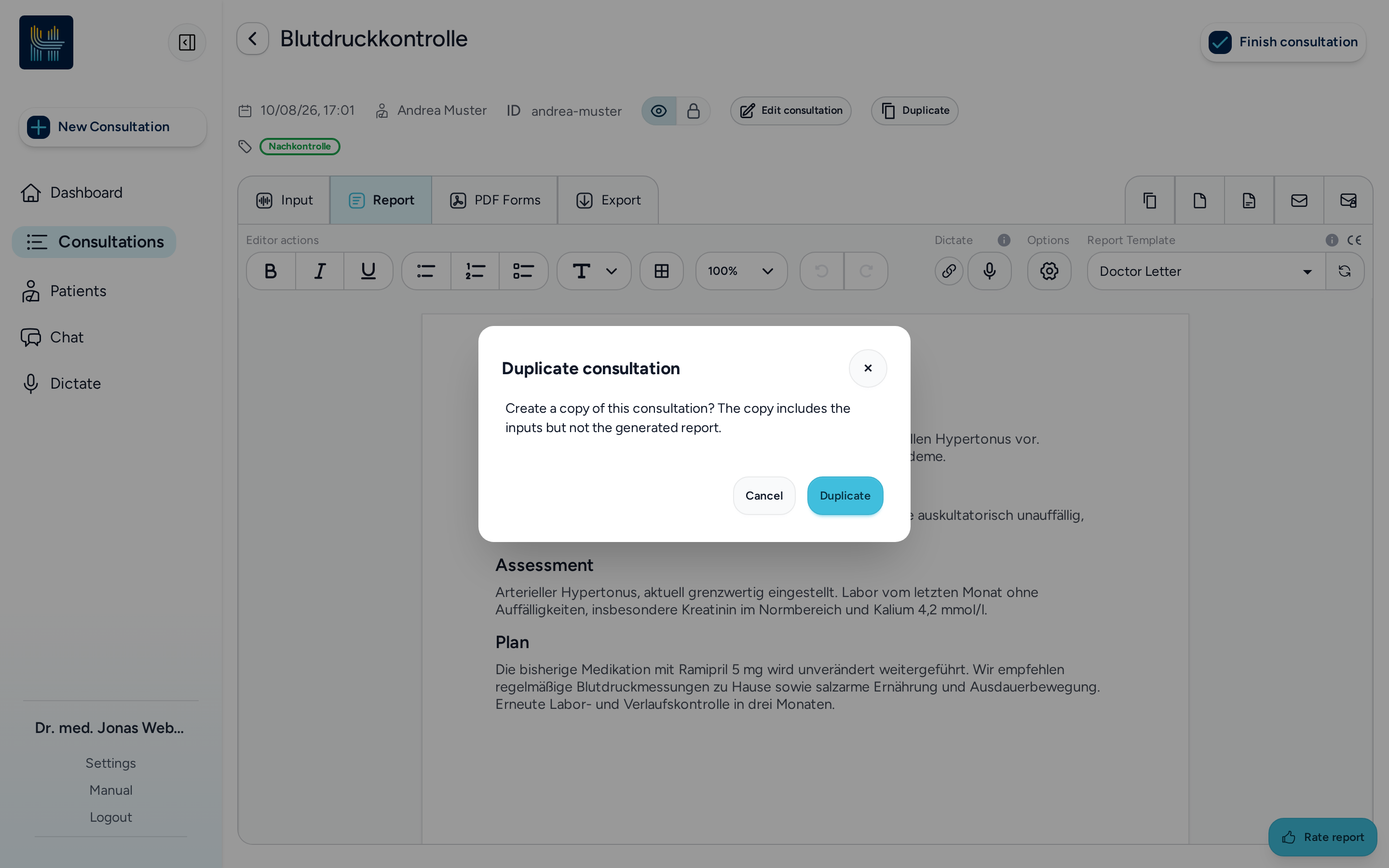Click Duplicate button in the header
The height and width of the screenshot is (868, 1389).
click(x=915, y=111)
